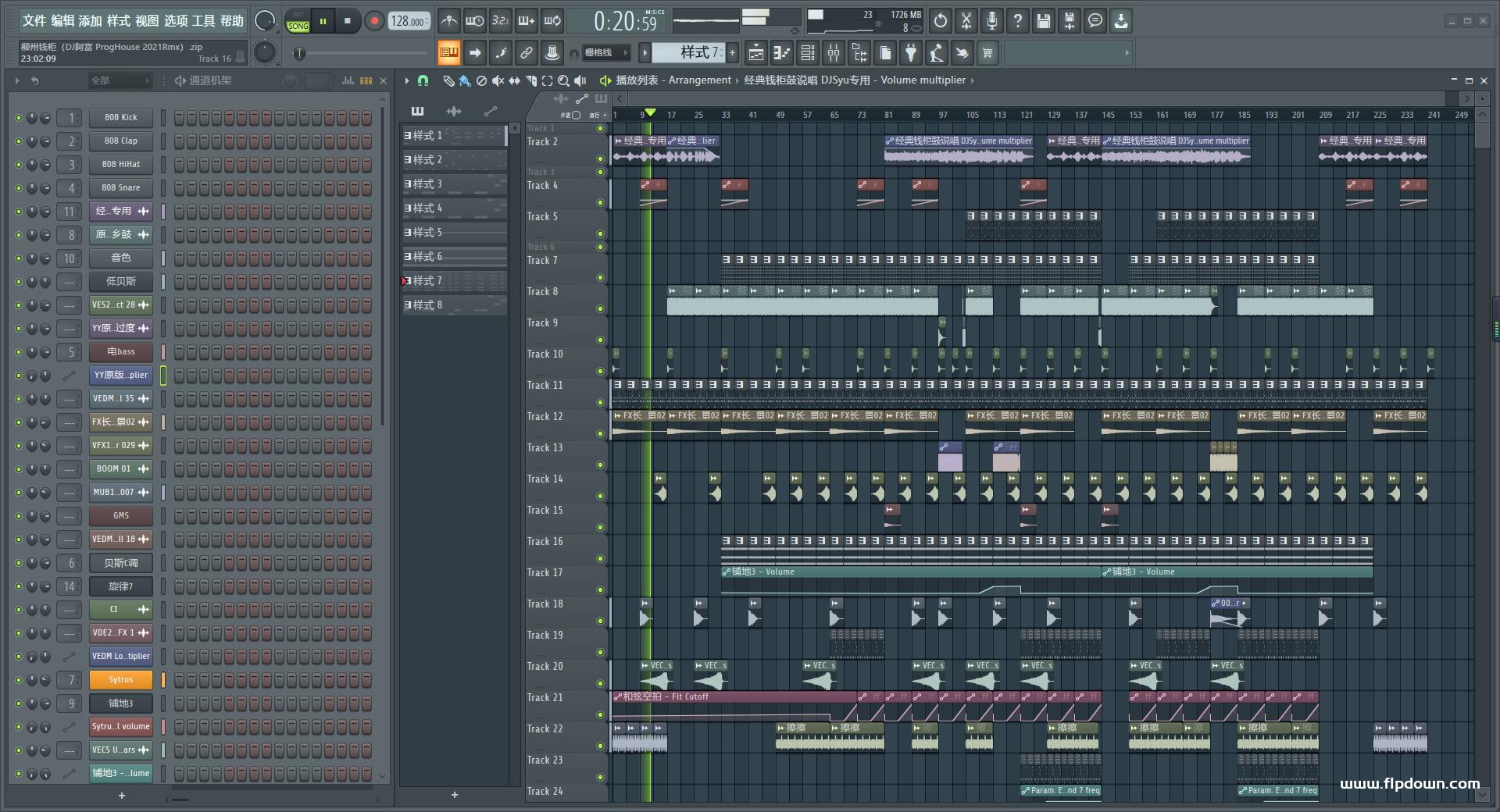Toggle mute LED for 808 Clap channel
Image resolution: width=1500 pixels, height=812 pixels.
tap(19, 141)
